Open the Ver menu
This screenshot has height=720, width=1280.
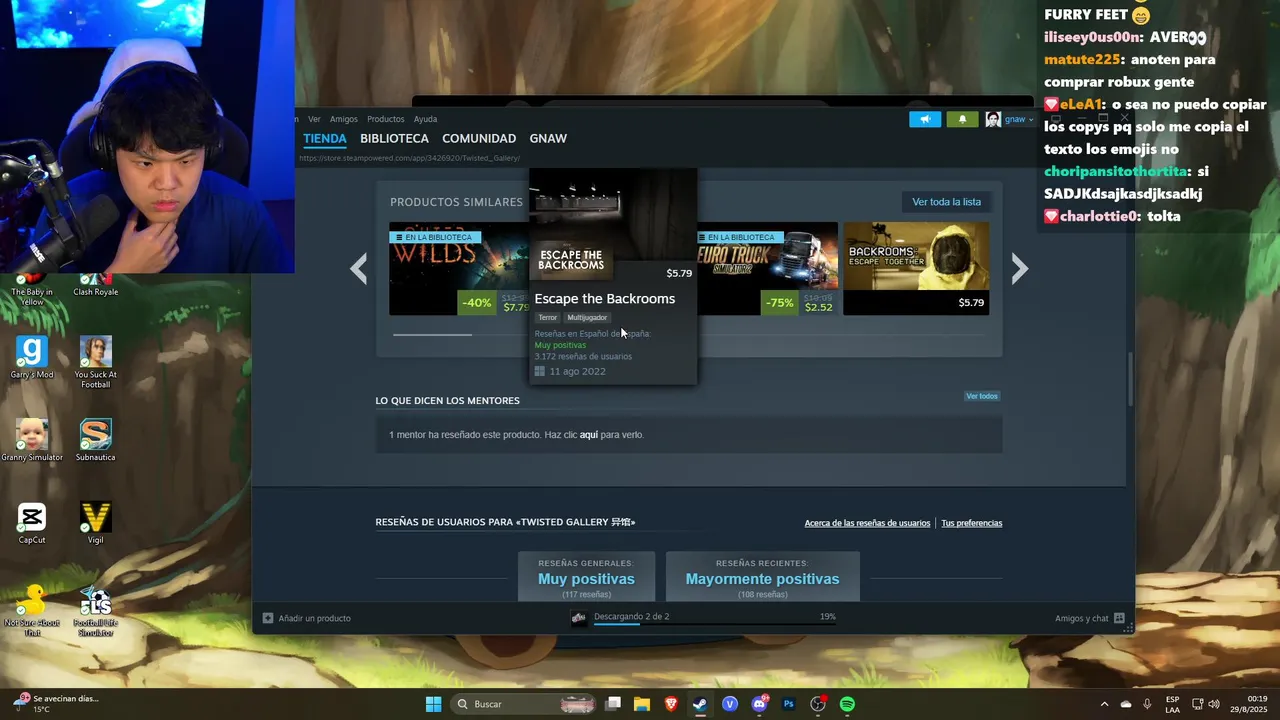[x=314, y=119]
